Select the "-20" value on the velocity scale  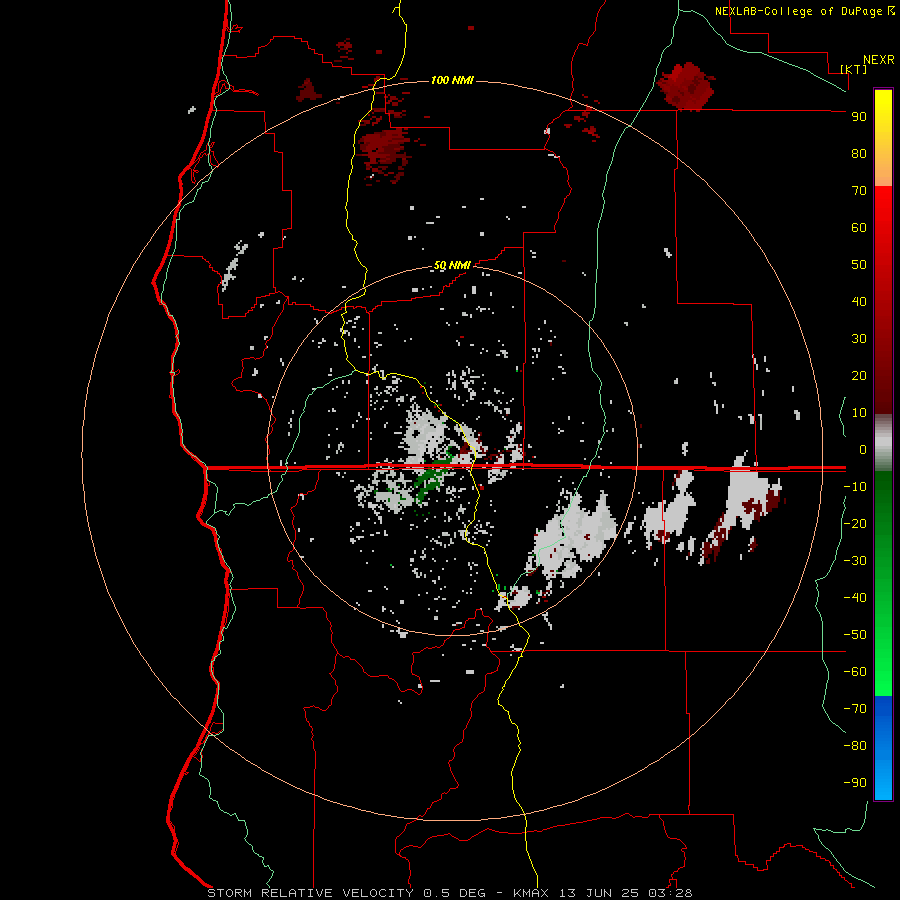click(855, 524)
